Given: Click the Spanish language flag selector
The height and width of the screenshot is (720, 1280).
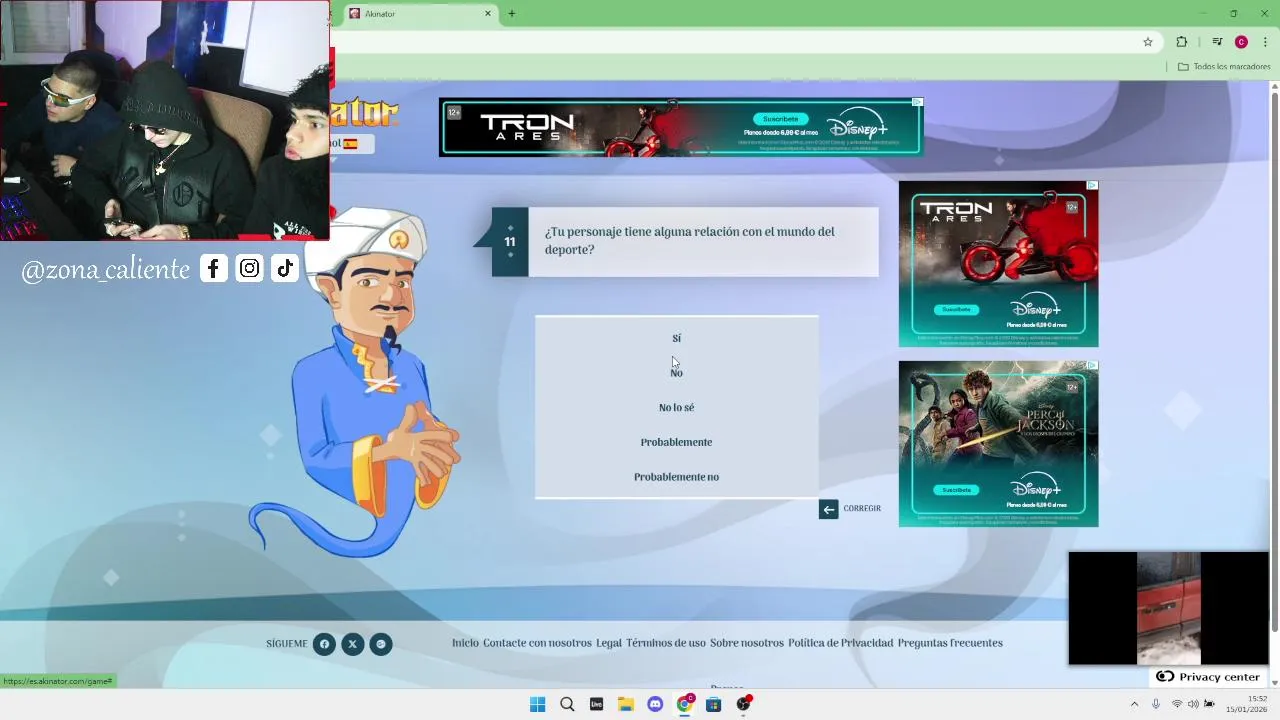Looking at the screenshot, I should pos(350,144).
